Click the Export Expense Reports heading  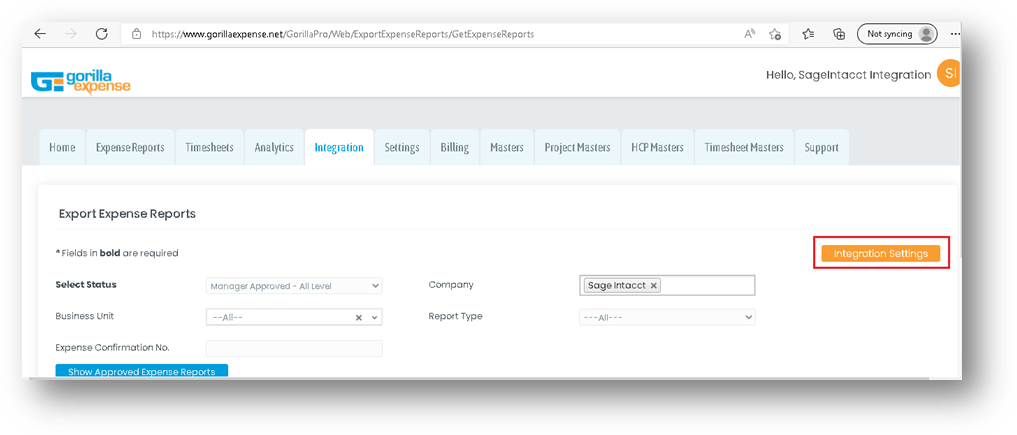(x=127, y=213)
